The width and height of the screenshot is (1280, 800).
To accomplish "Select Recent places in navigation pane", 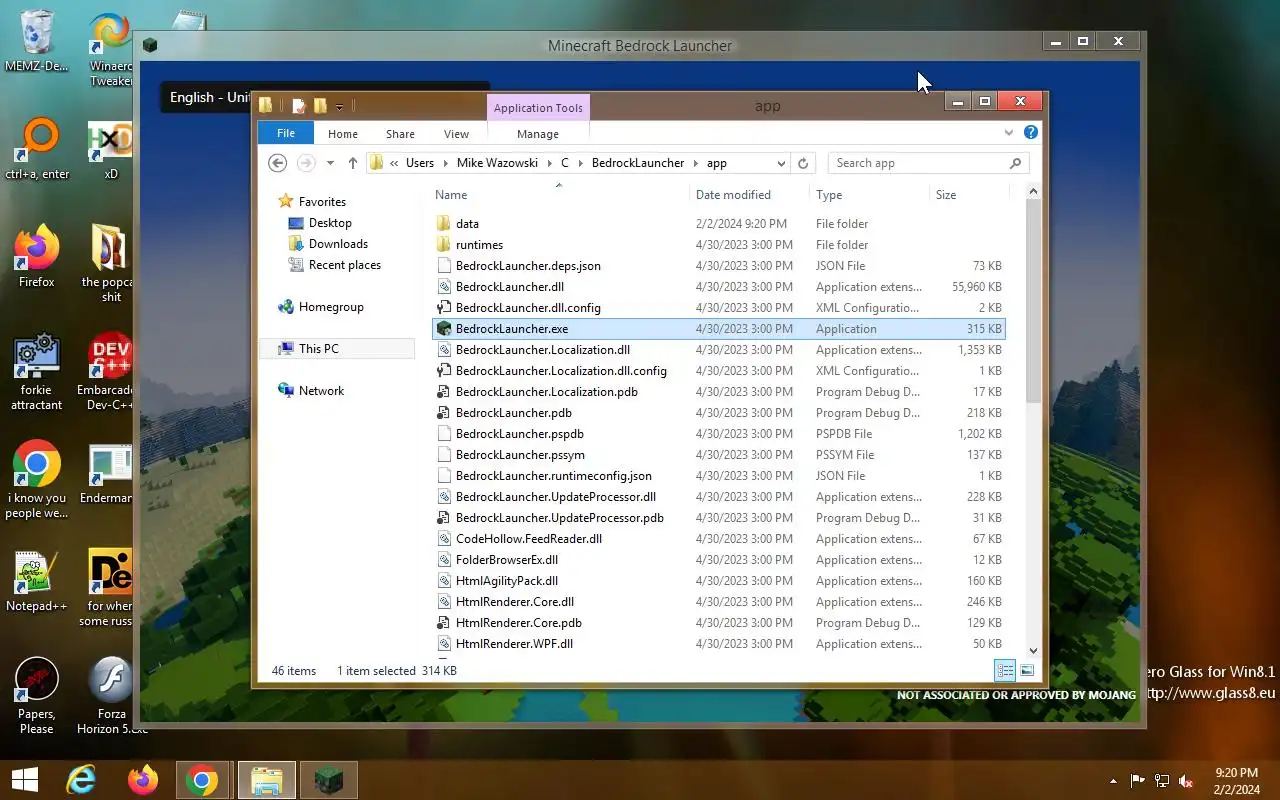I will pos(345,265).
